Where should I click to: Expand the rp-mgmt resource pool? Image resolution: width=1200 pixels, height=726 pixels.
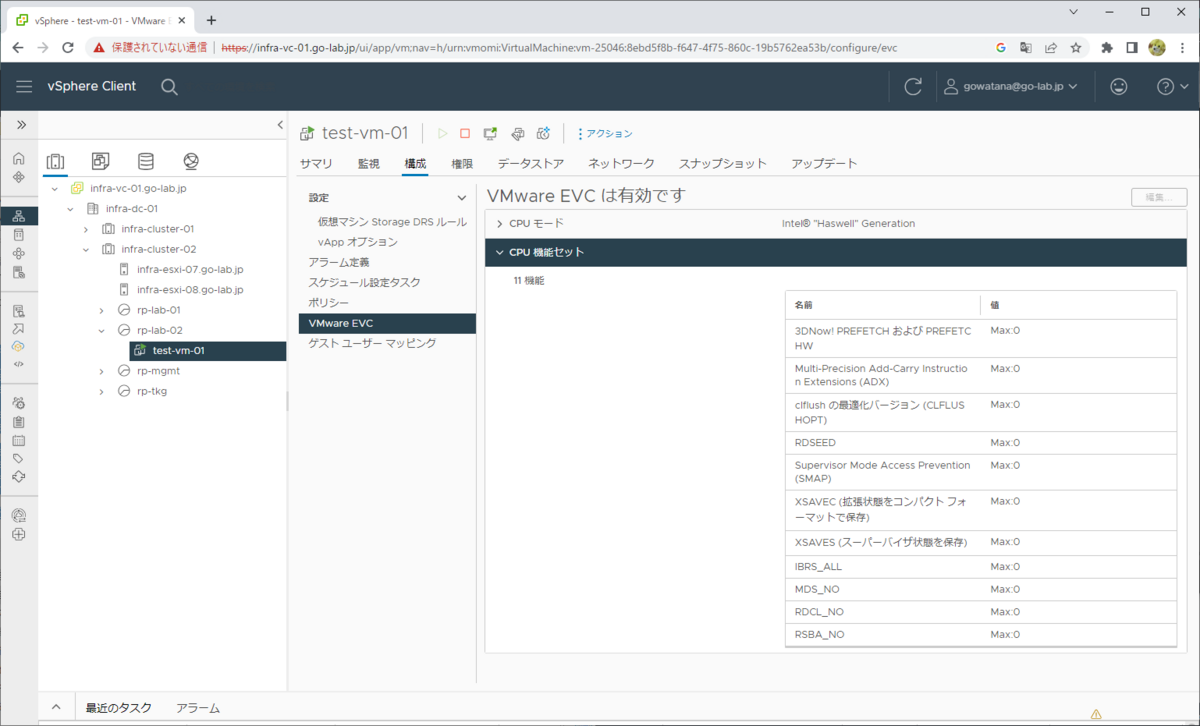[101, 371]
